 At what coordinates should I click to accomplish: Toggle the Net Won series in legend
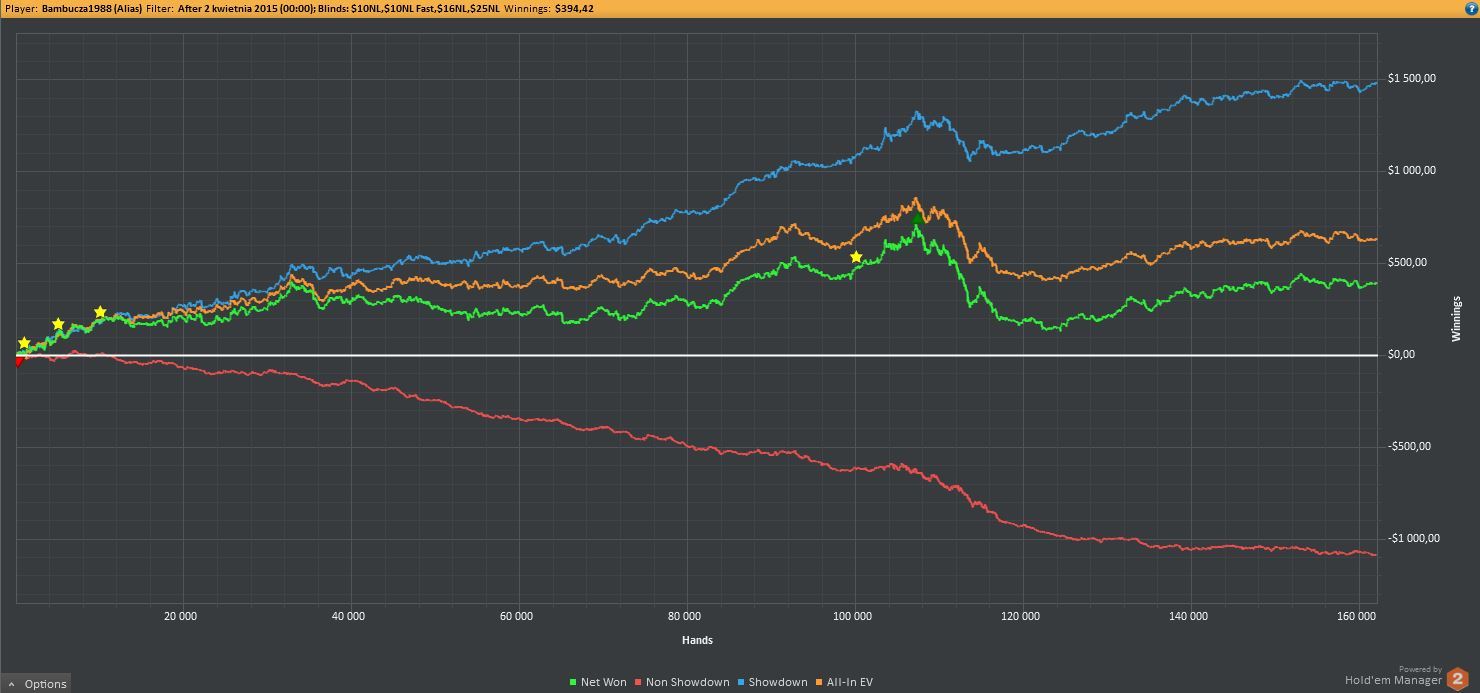tap(598, 682)
